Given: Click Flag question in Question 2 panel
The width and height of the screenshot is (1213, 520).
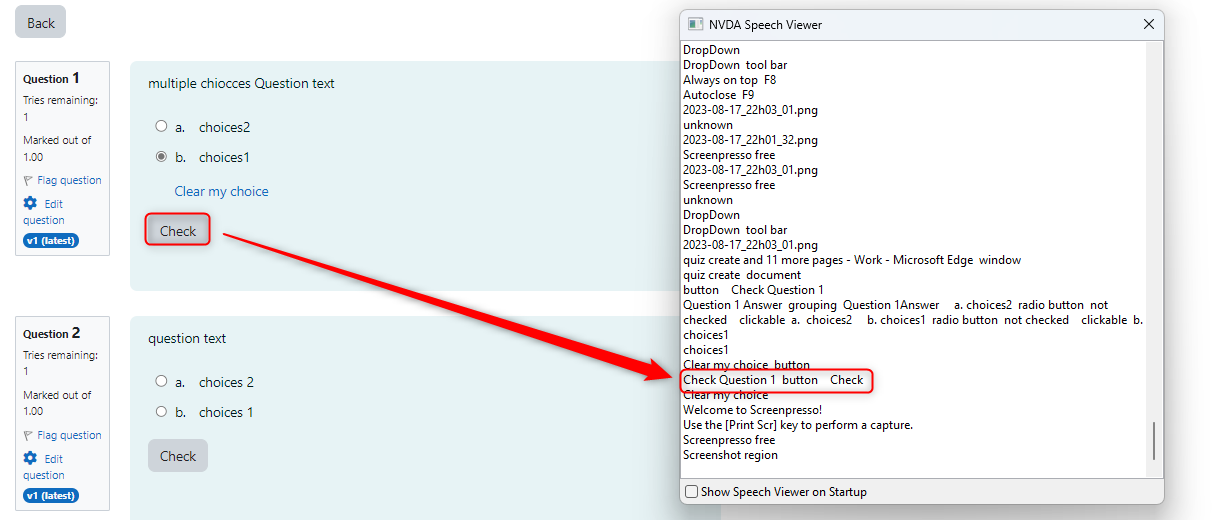Looking at the screenshot, I should pos(69,435).
